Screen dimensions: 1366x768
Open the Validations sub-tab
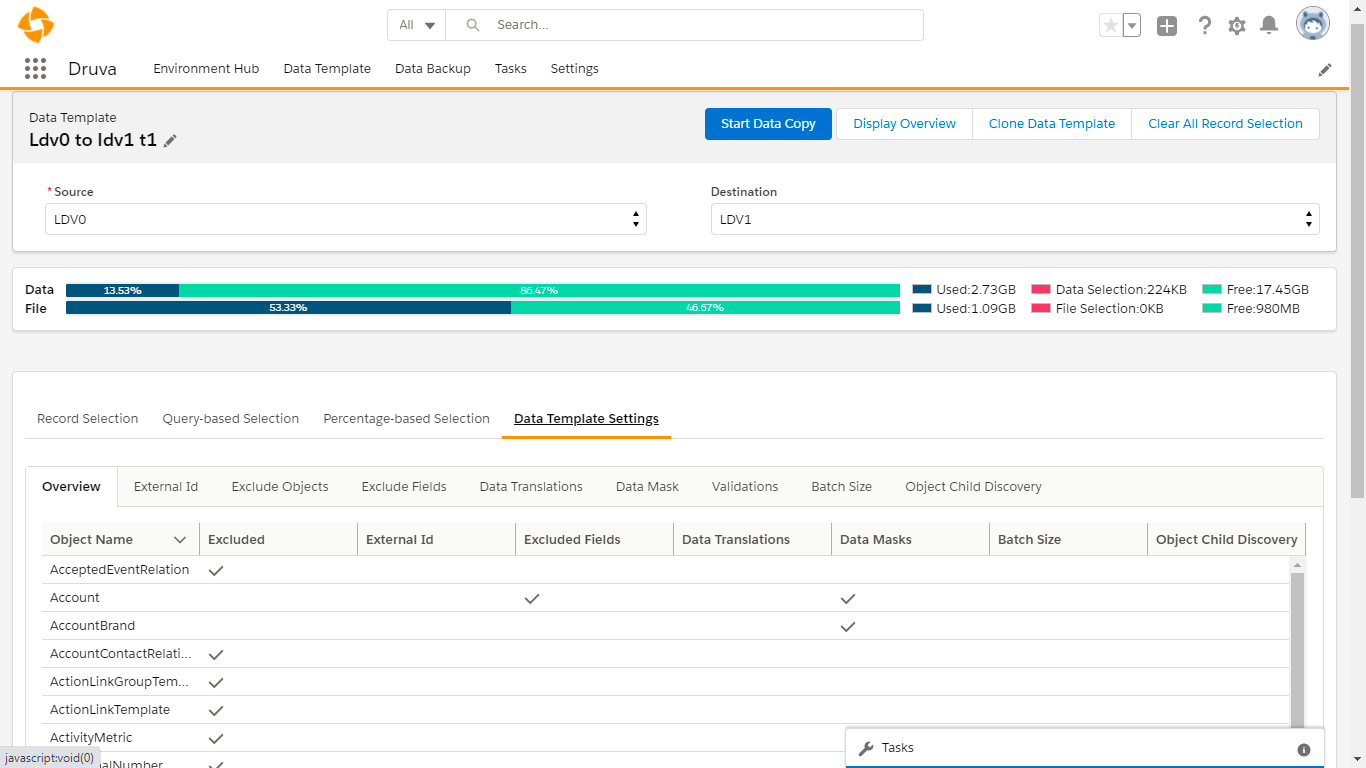tap(745, 487)
